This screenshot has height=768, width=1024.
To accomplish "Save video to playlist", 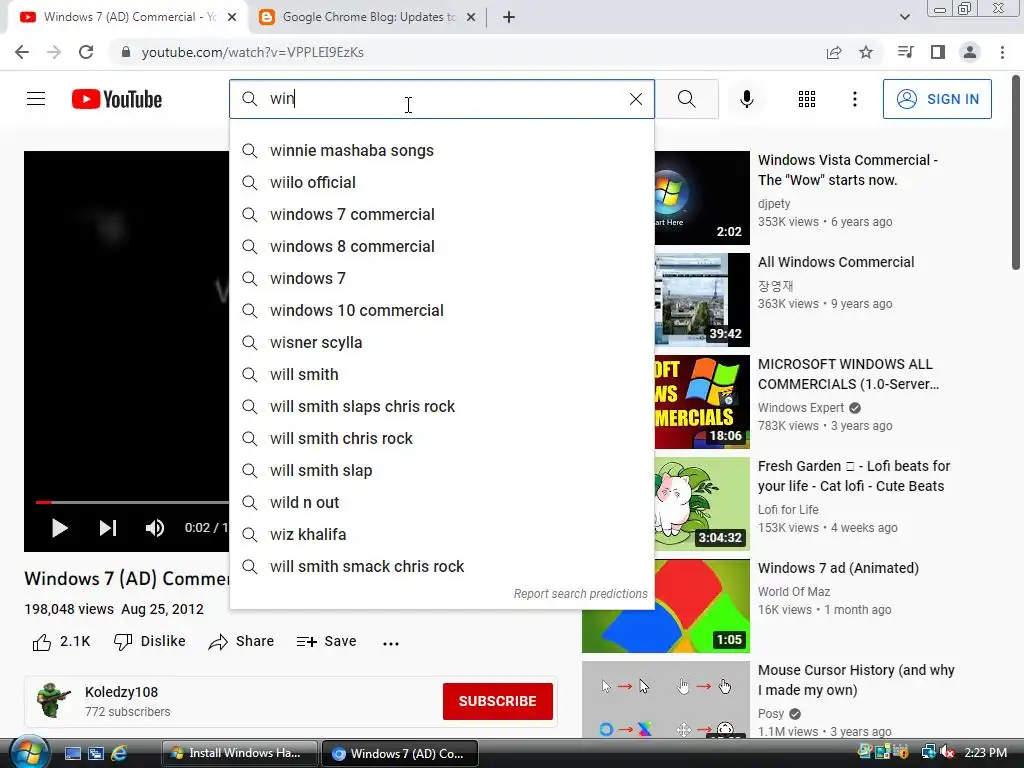I will (326, 642).
